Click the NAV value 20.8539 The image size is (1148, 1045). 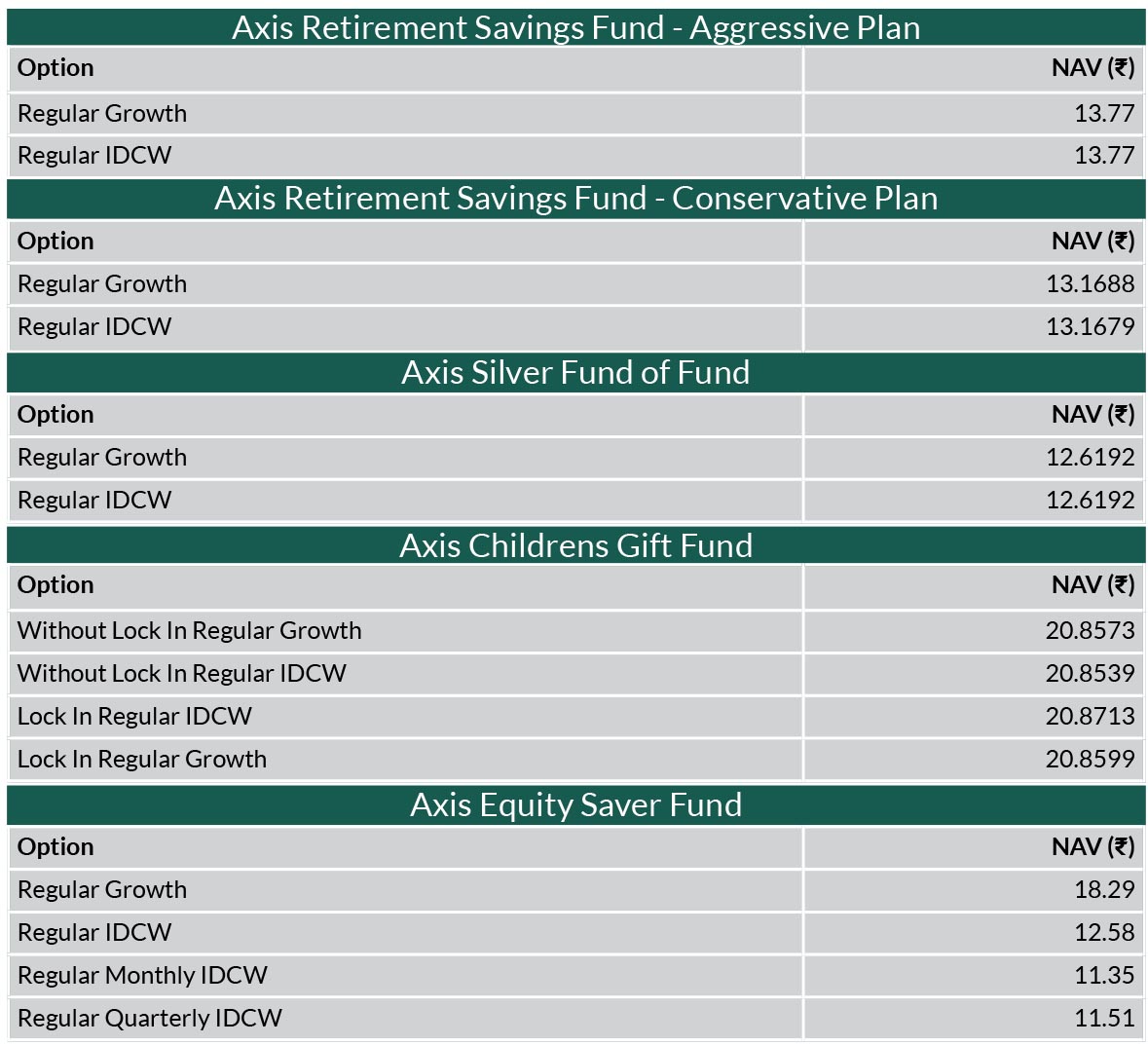click(1091, 673)
